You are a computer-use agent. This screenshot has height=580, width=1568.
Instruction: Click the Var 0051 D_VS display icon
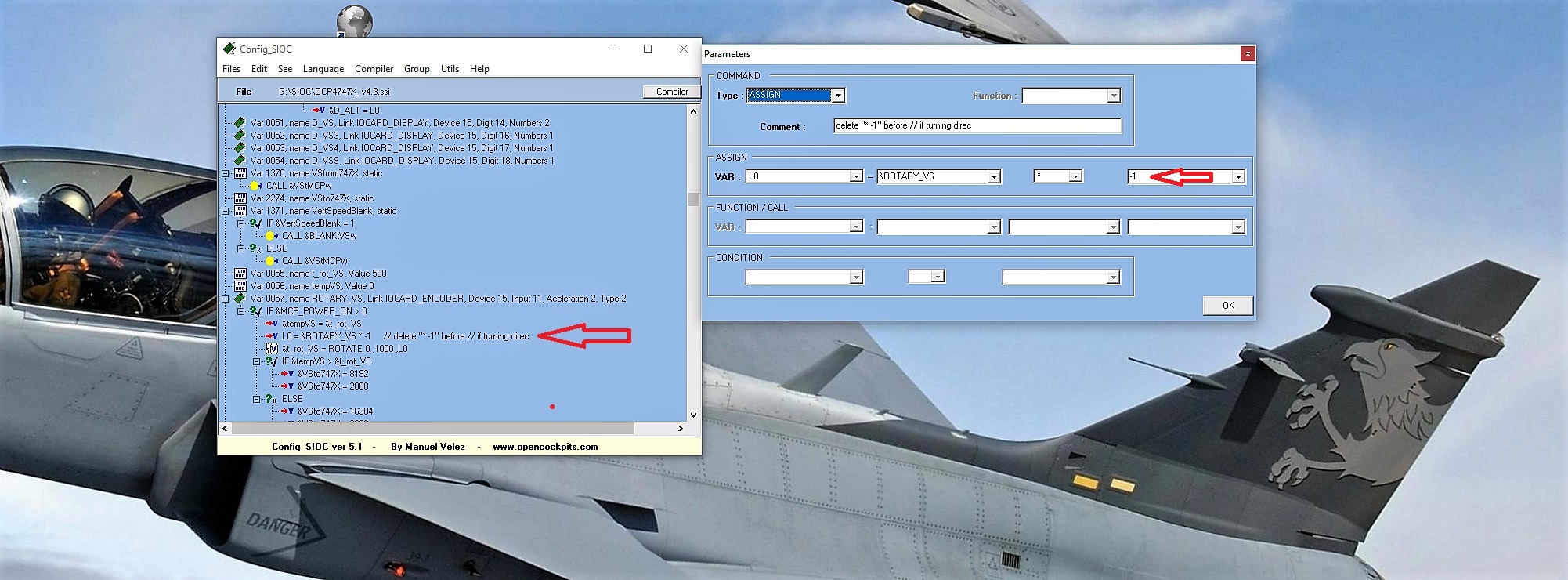240,123
